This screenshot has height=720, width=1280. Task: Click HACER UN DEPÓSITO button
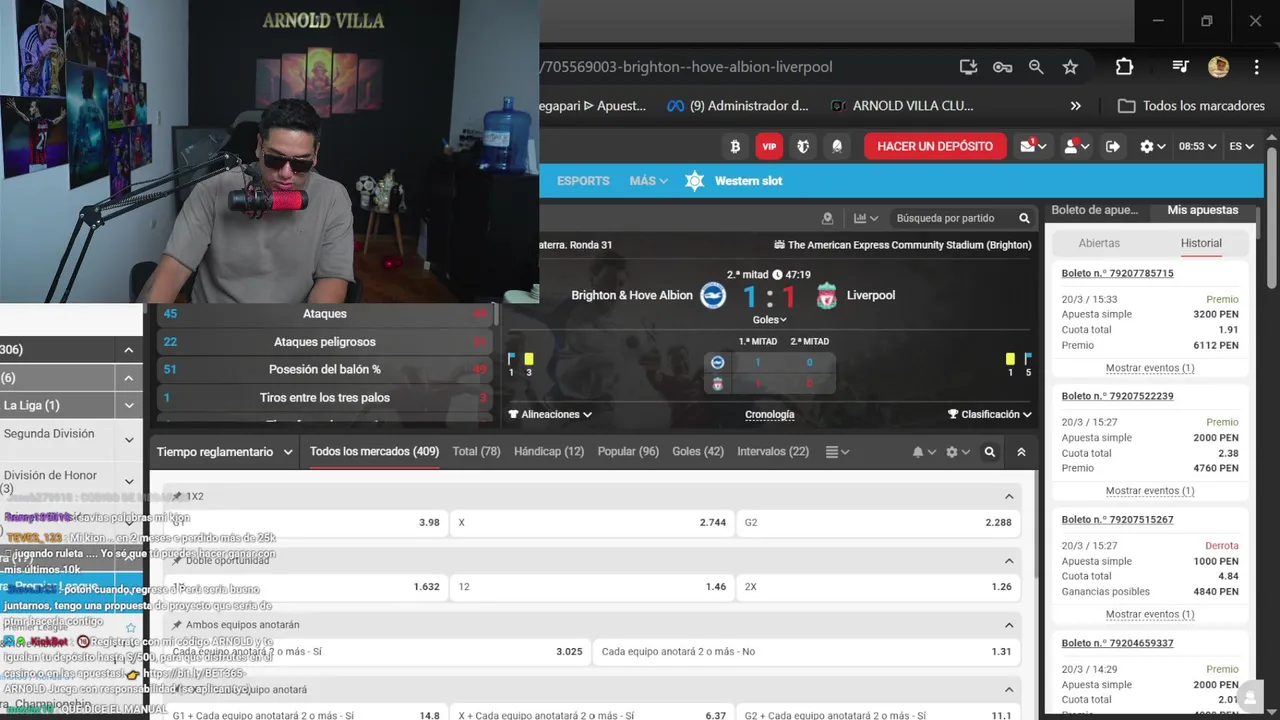(x=935, y=146)
